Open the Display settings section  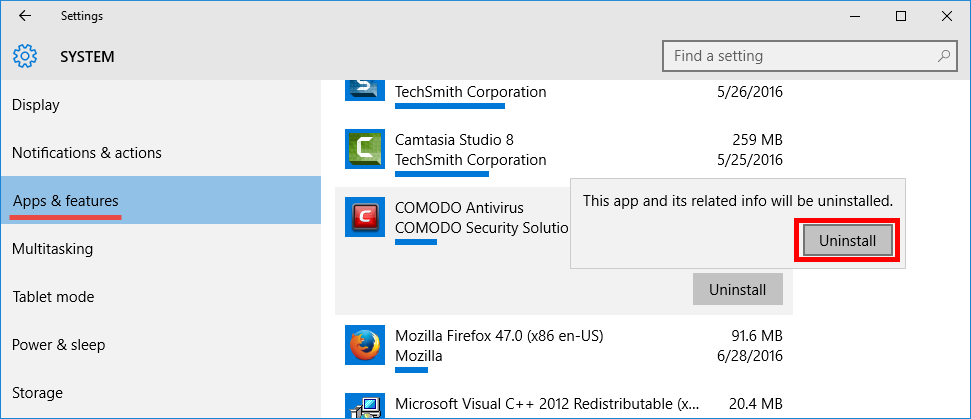pos(36,105)
